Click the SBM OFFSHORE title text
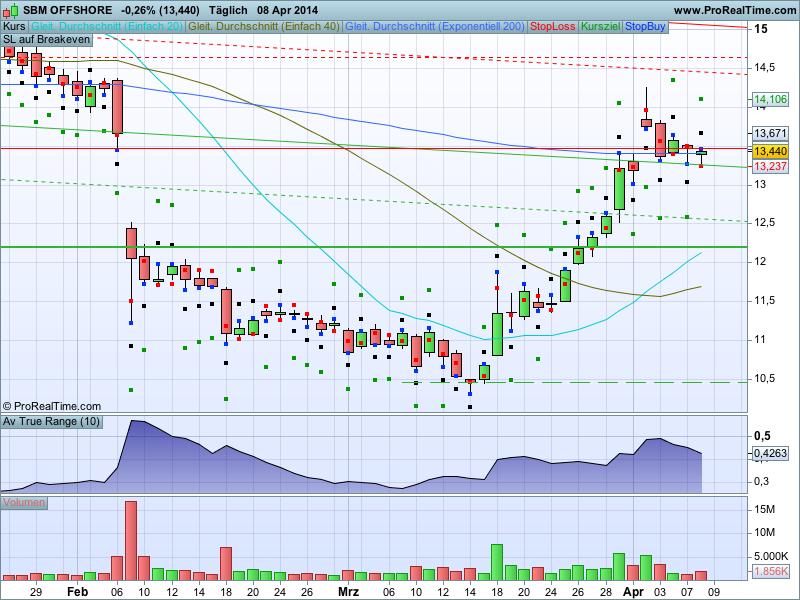 [x=68, y=10]
